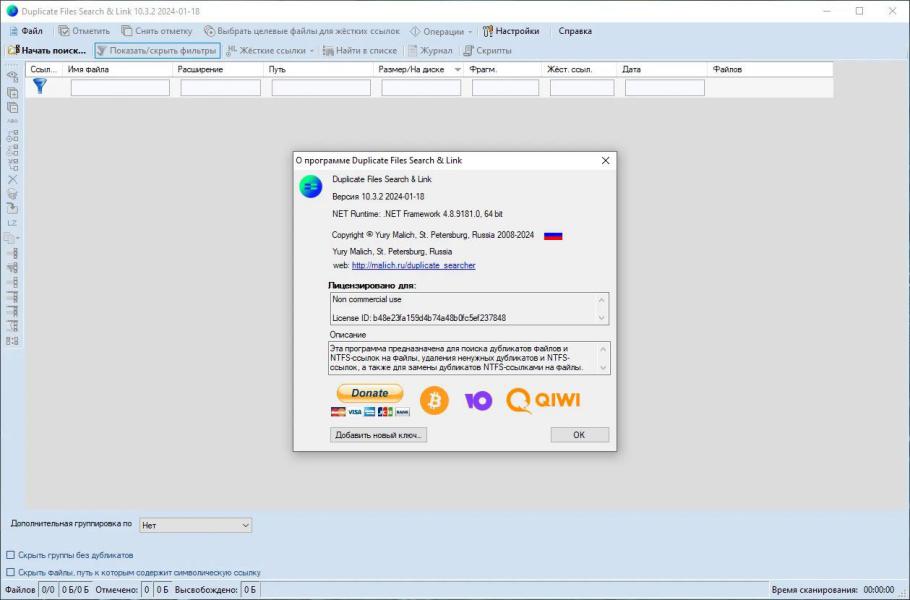
Task: Click Найти в списке toolbar button
Action: pyautogui.click(x=360, y=50)
